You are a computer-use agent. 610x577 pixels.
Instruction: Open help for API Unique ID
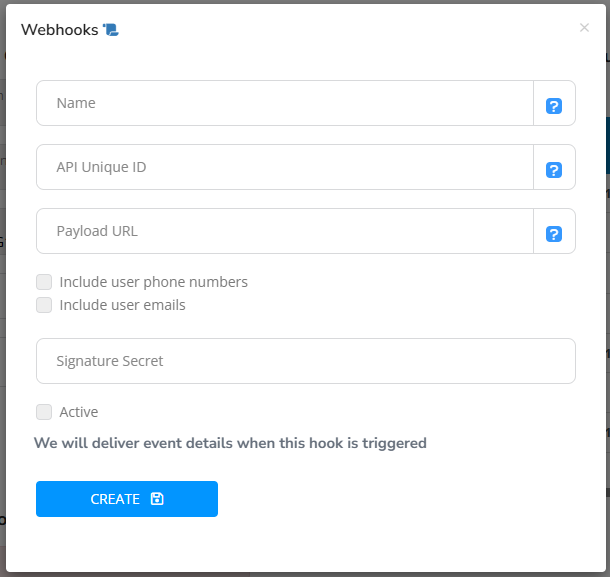coord(554,170)
